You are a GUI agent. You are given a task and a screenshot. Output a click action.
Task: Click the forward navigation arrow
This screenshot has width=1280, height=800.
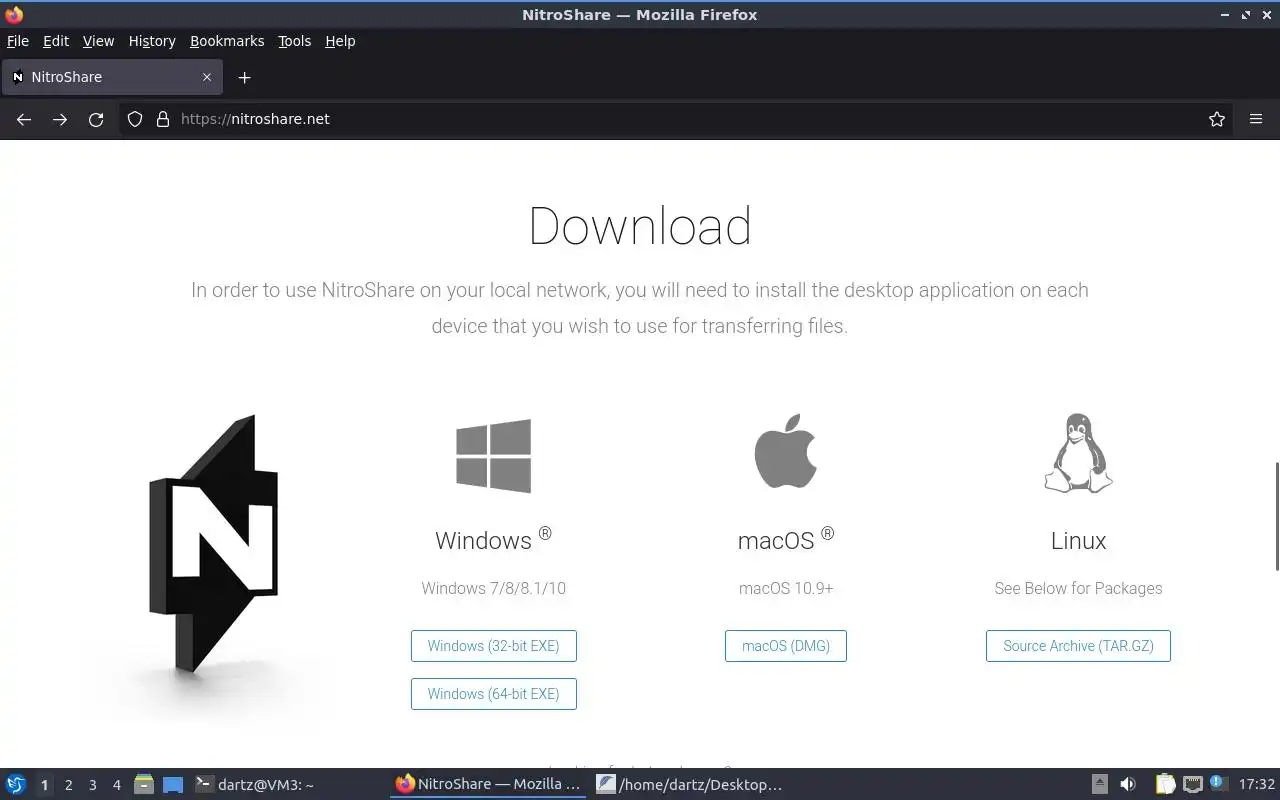pyautogui.click(x=60, y=119)
